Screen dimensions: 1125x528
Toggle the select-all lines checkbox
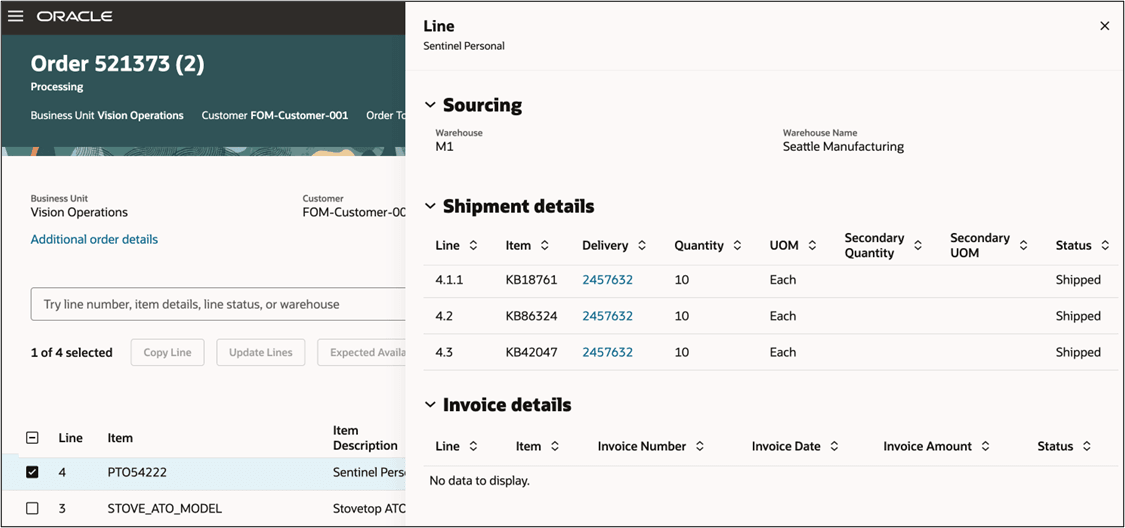pyautogui.click(x=32, y=438)
